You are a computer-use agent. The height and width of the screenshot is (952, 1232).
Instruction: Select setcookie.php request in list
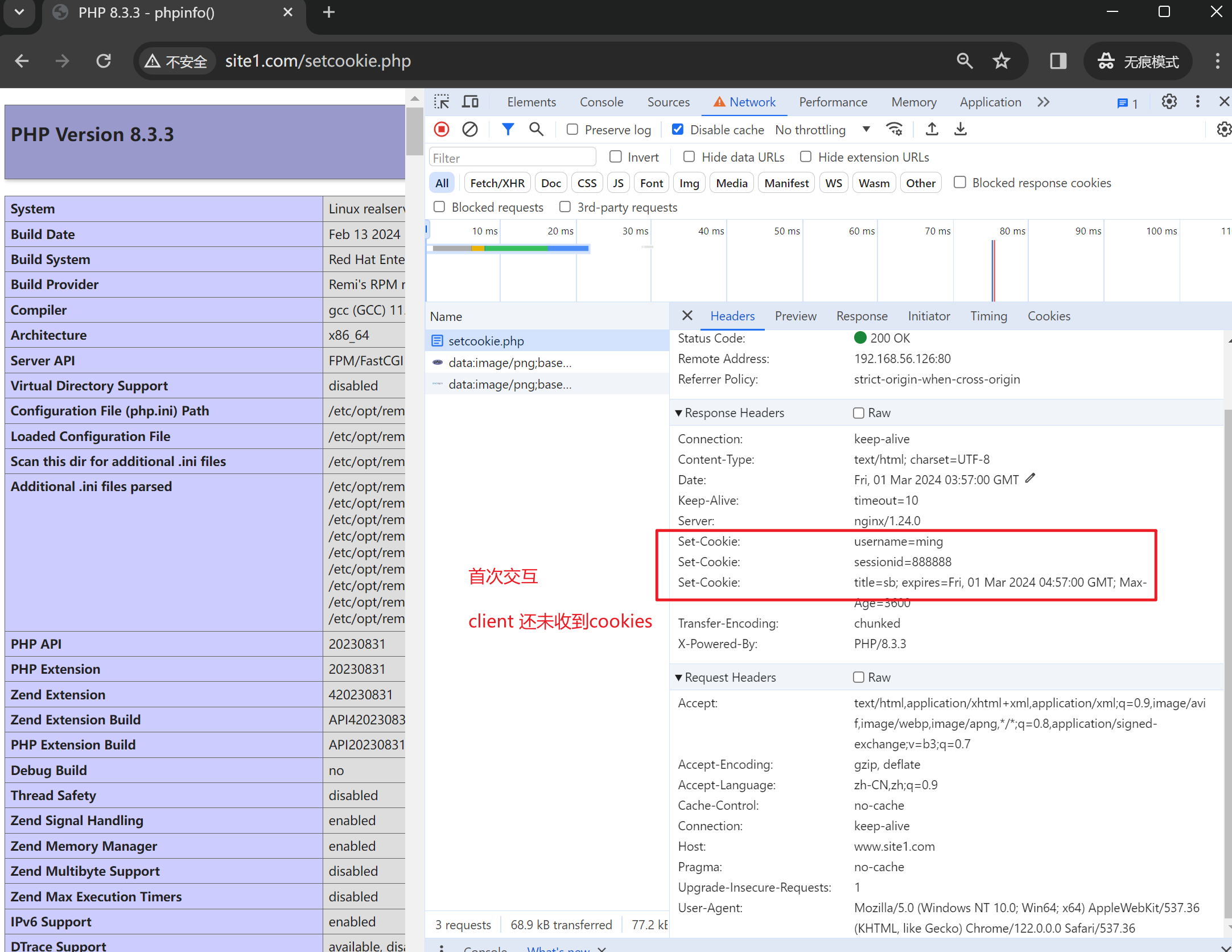coord(485,340)
